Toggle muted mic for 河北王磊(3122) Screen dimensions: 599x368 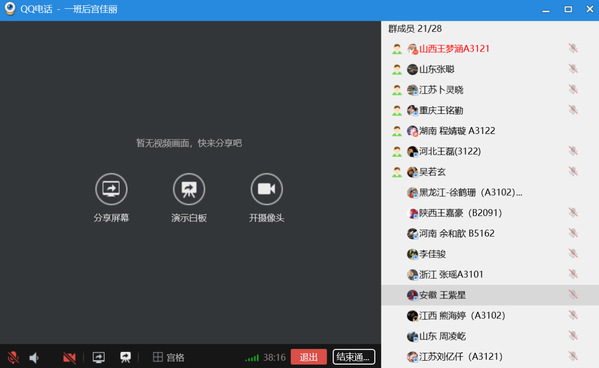[x=573, y=151]
